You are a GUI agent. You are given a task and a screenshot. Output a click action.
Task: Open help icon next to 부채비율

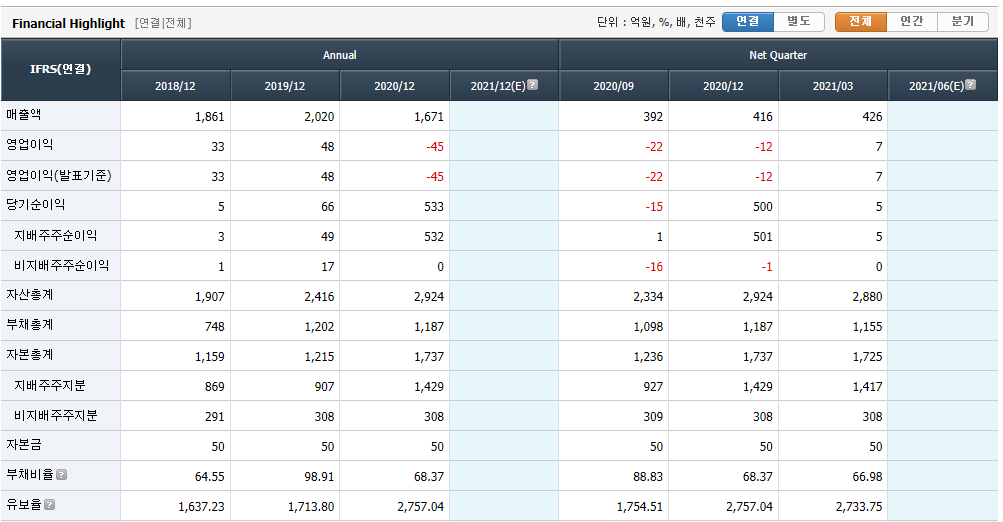[61, 475]
